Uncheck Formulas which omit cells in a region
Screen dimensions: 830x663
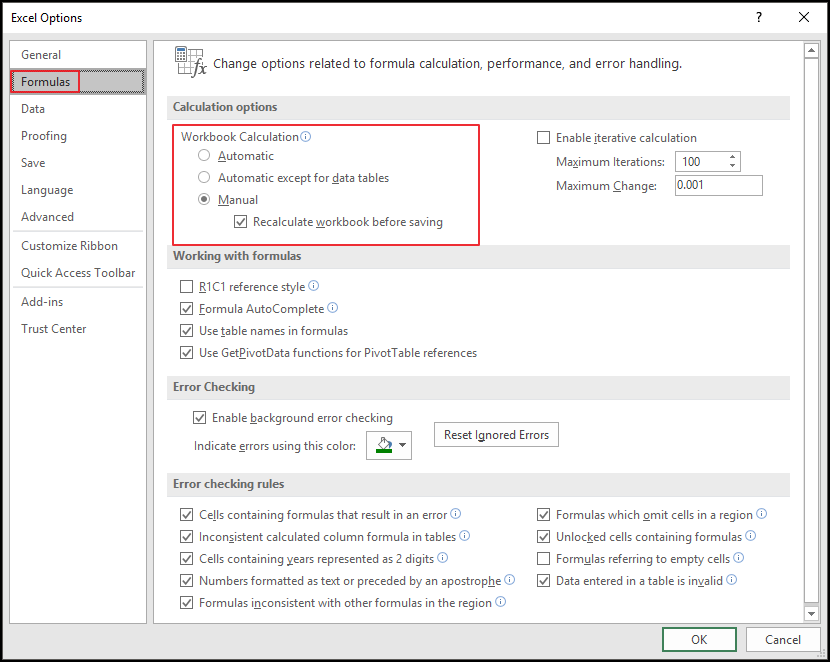[543, 514]
